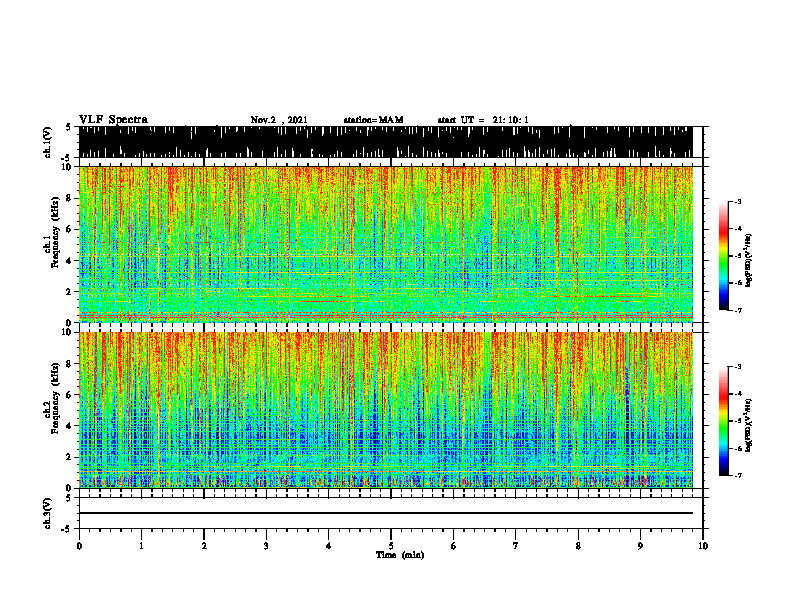Viewport: 792px width, 612px height.
Task: Click time axis tick label "4"
Action: pyautogui.click(x=329, y=546)
